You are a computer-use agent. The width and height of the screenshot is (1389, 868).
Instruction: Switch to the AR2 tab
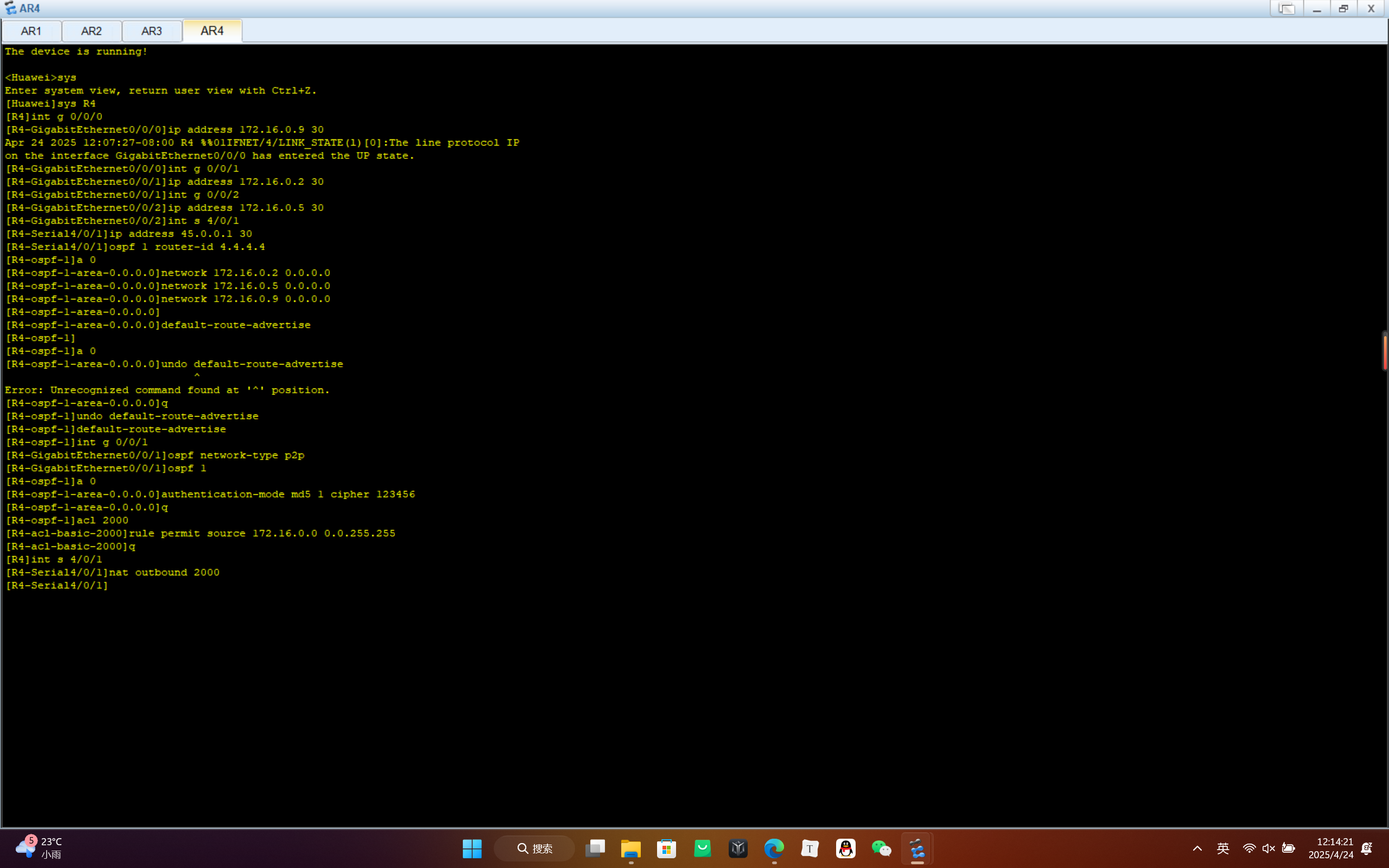(91, 31)
